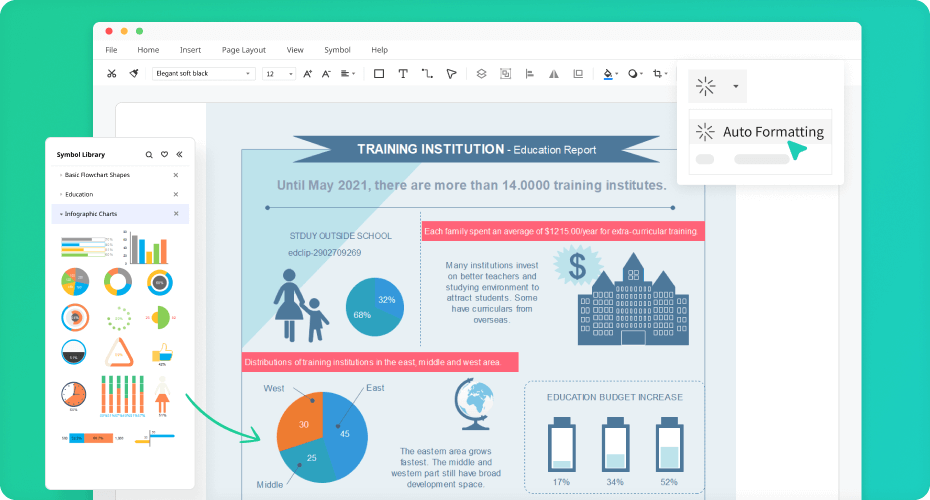Open the Page Layout menu
The height and width of the screenshot is (500, 930).
tap(243, 49)
